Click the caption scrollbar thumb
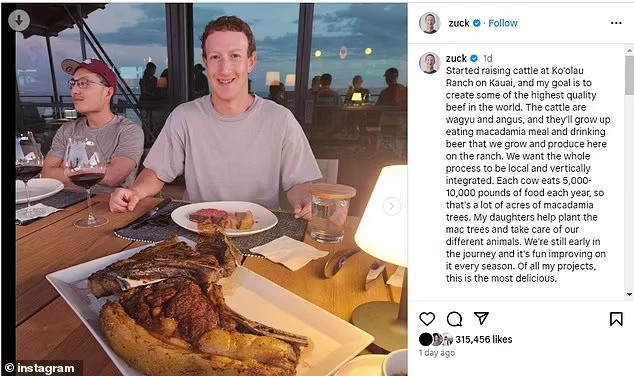 (x=629, y=75)
